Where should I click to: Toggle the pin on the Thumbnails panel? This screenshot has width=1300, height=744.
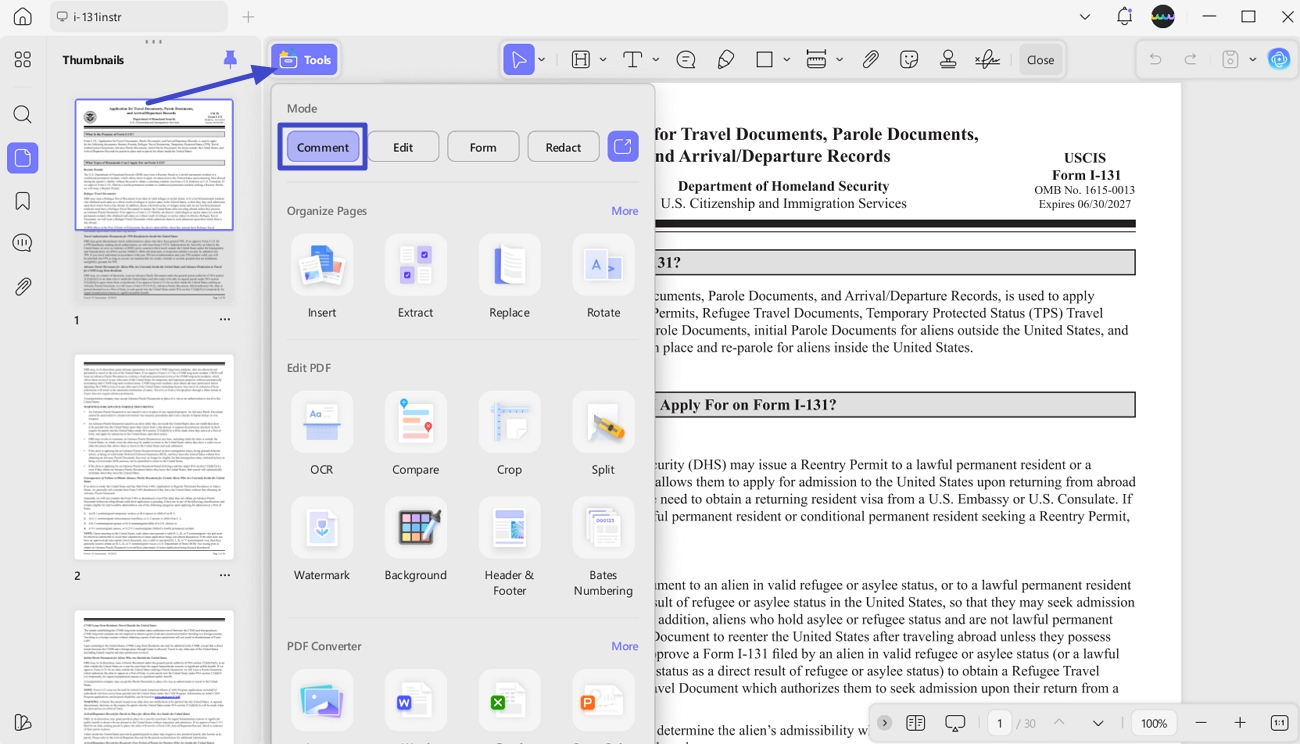coord(230,59)
